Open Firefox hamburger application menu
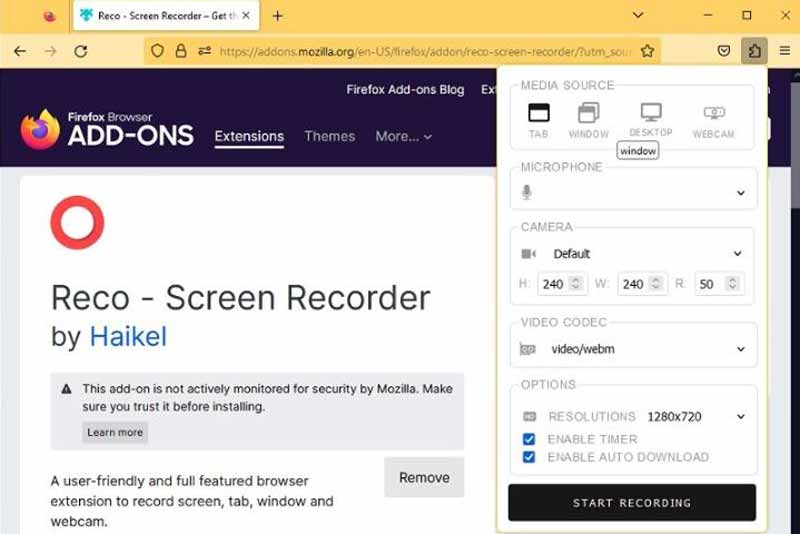The width and height of the screenshot is (800, 534). point(785,50)
